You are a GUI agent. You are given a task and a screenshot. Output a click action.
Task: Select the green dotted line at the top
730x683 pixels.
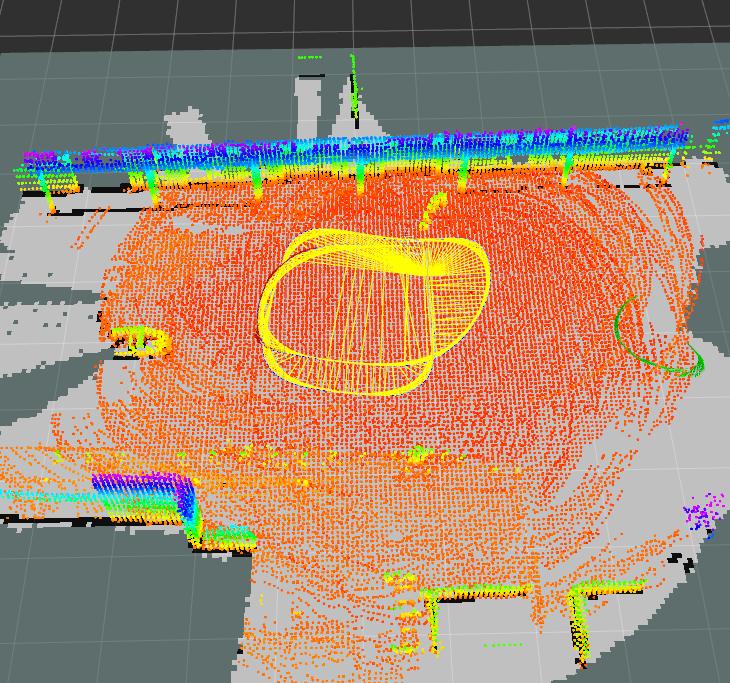click(310, 58)
